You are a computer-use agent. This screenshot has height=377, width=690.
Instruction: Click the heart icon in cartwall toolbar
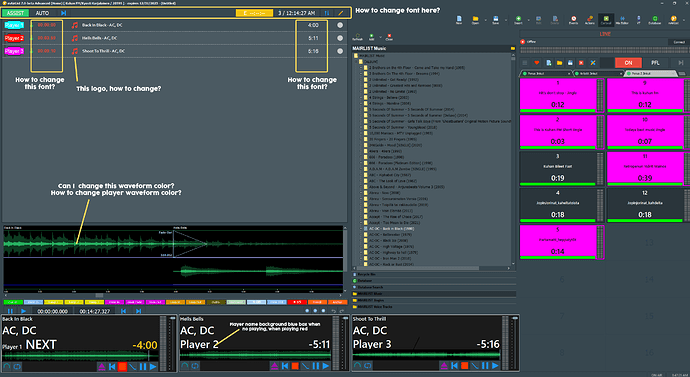coord(536,63)
